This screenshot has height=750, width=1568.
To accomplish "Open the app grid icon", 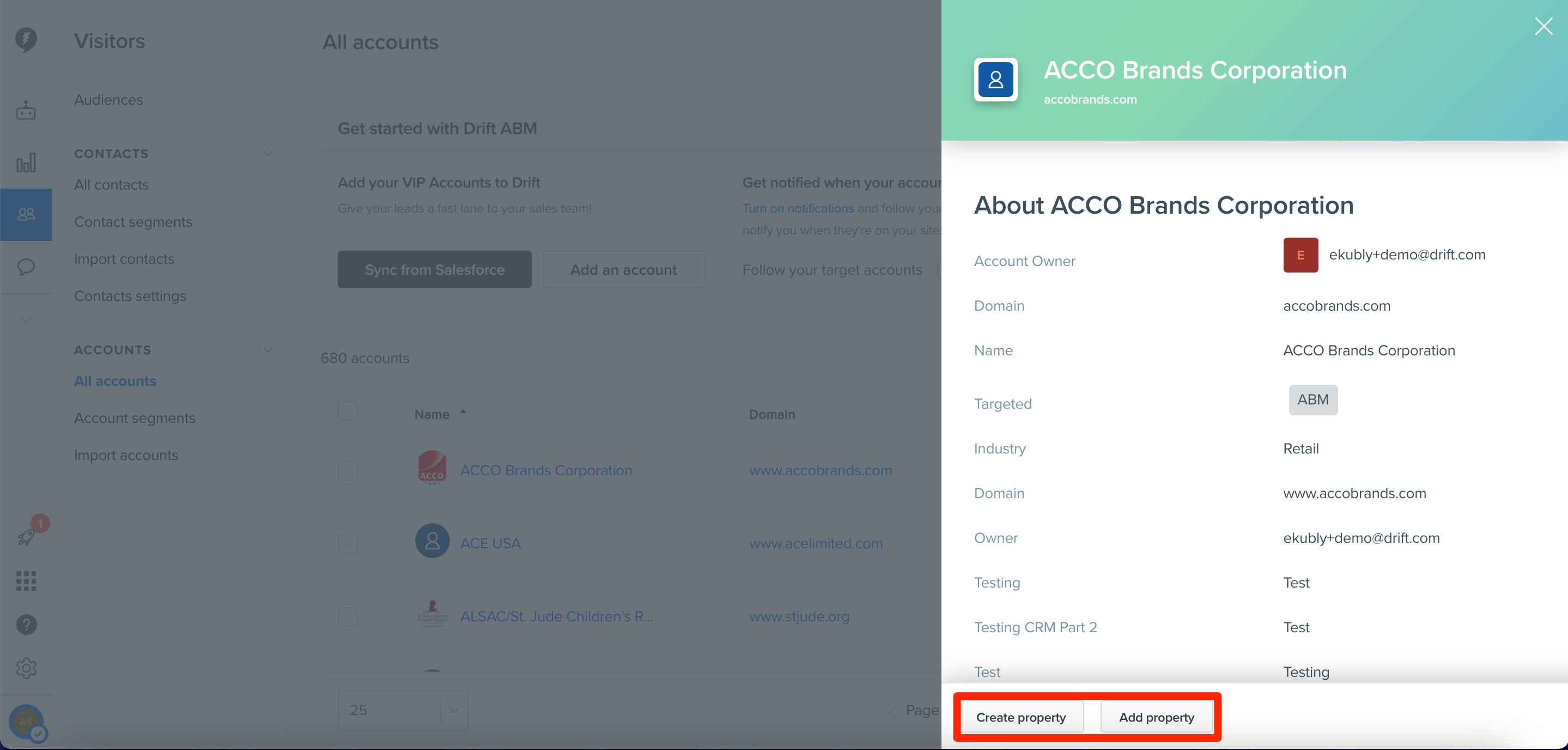I will (26, 581).
